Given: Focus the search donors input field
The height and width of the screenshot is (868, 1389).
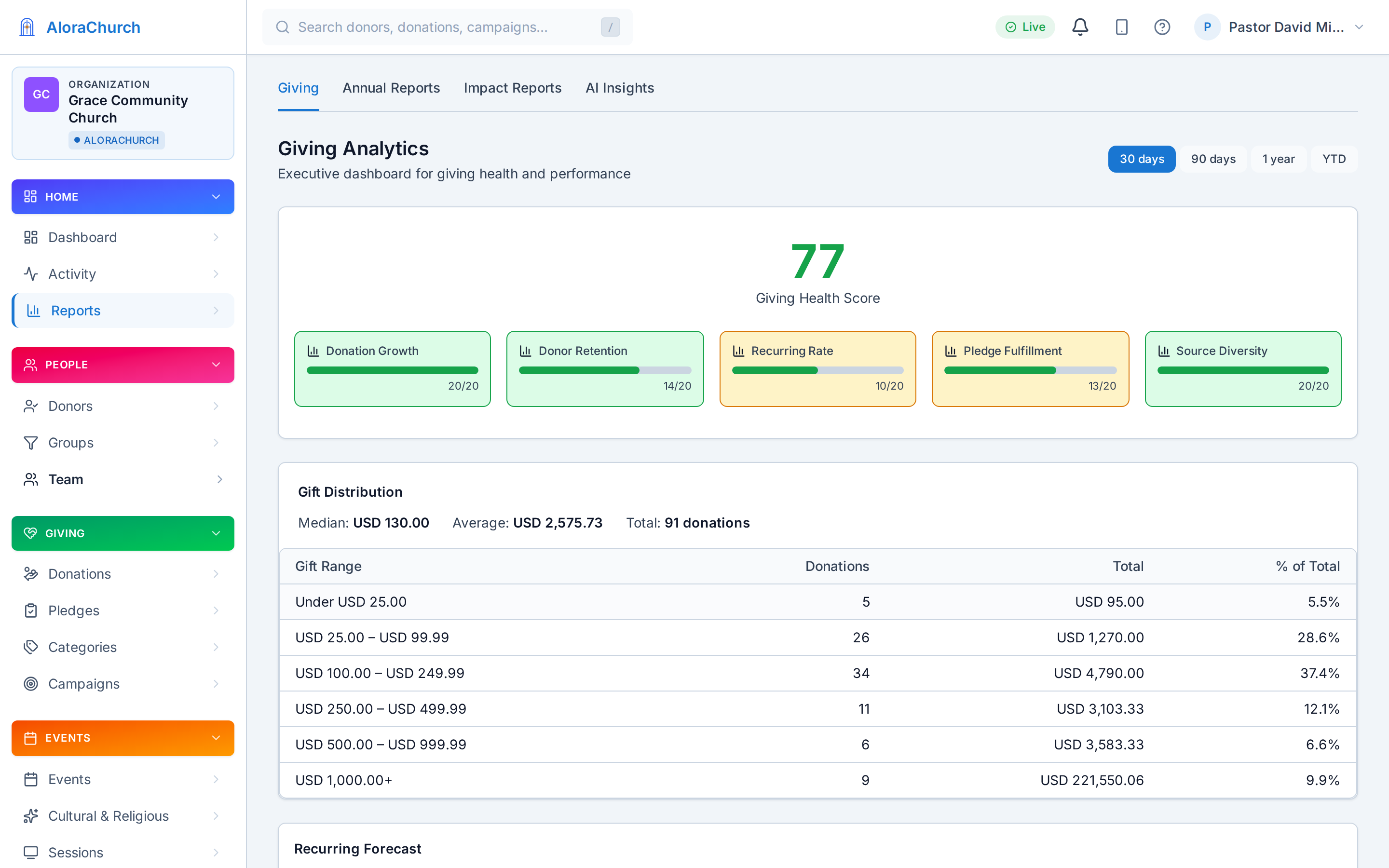Looking at the screenshot, I should click(x=447, y=27).
